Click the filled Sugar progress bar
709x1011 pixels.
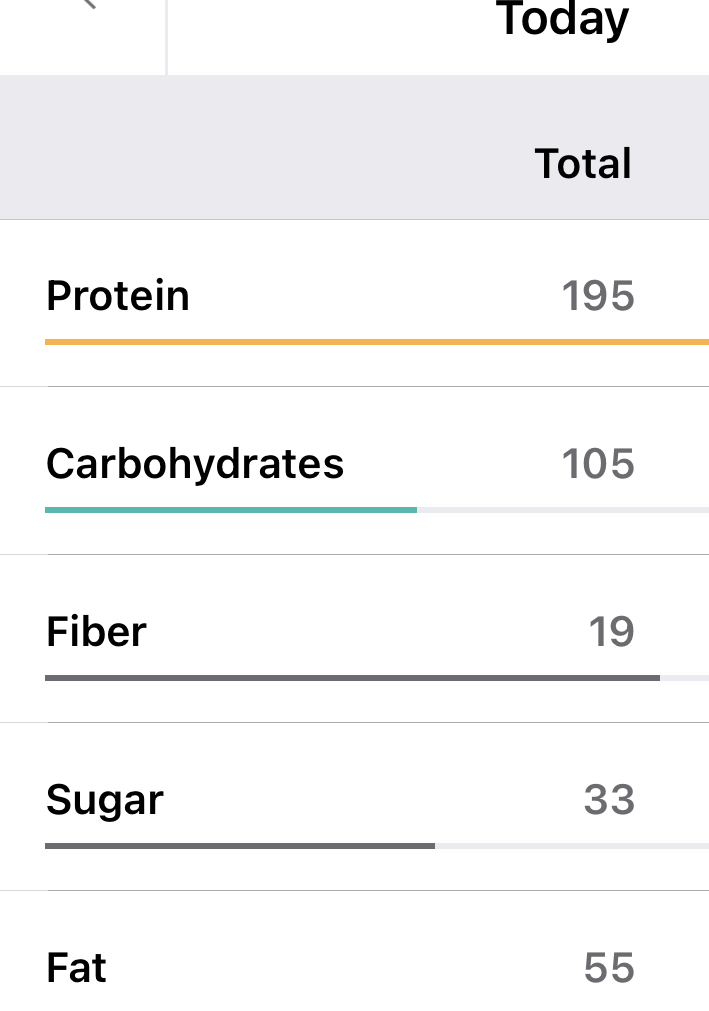(240, 846)
